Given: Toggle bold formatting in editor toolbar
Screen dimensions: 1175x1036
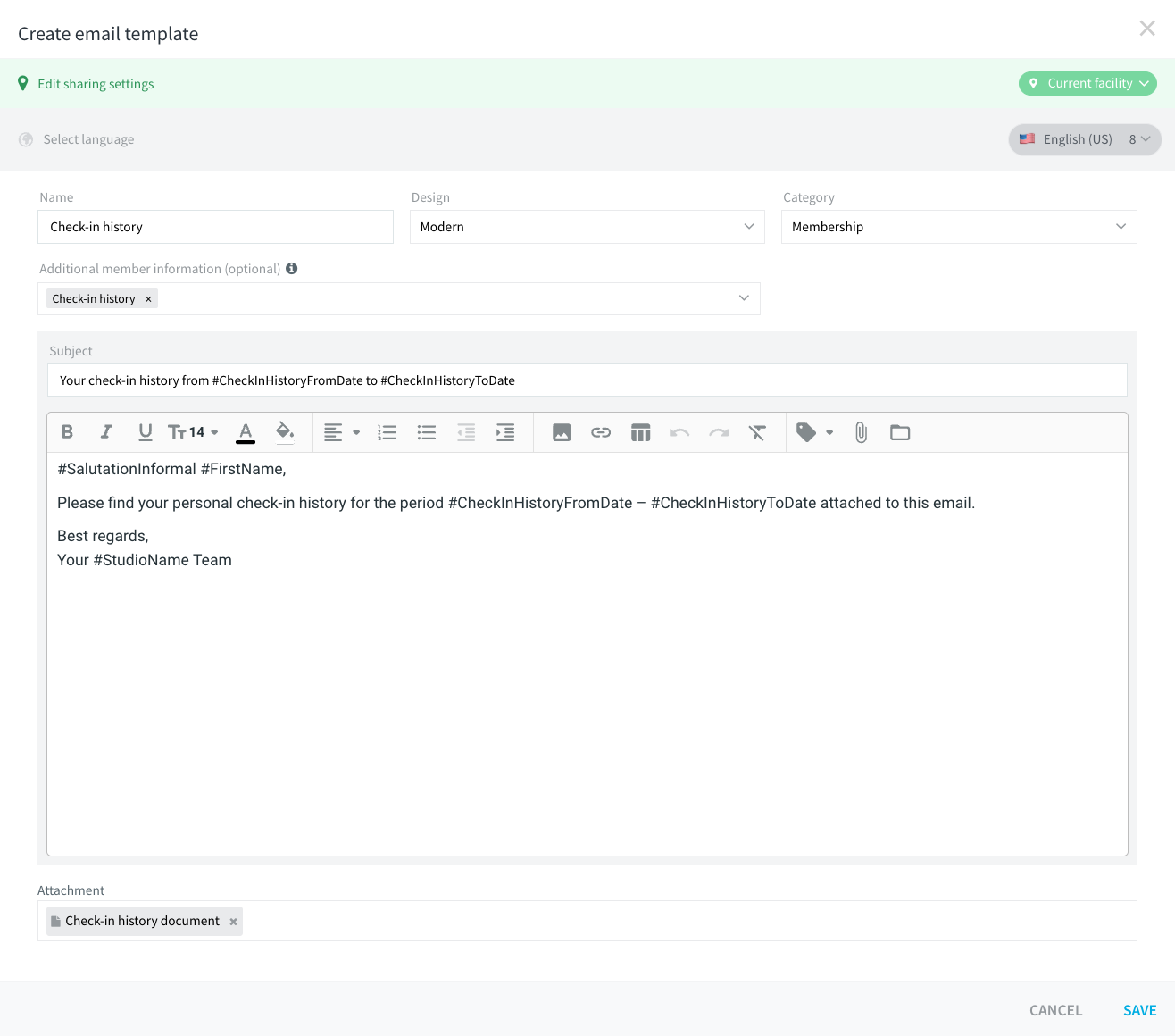Looking at the screenshot, I should coord(67,432).
